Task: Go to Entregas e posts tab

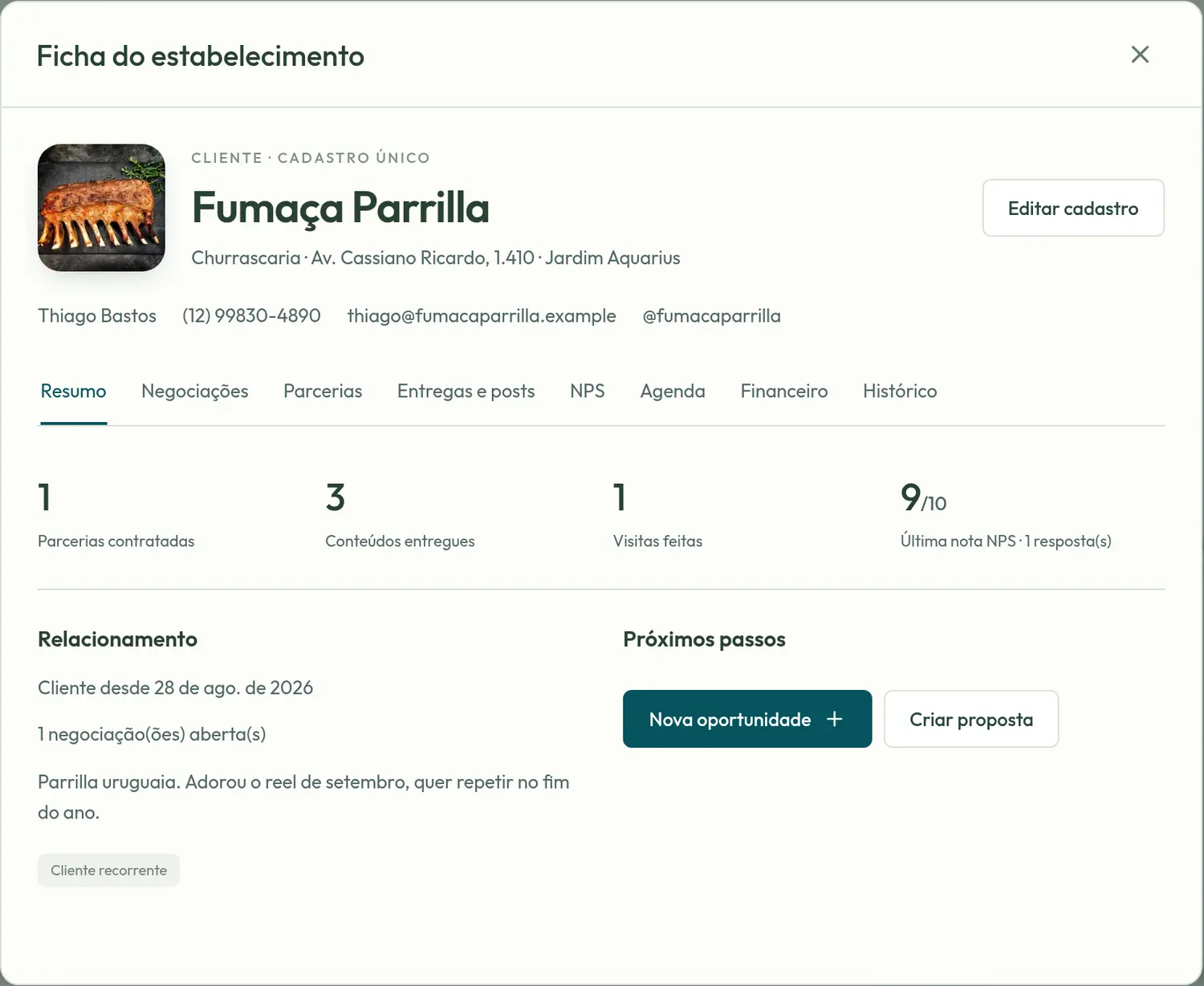Action: pos(466,392)
